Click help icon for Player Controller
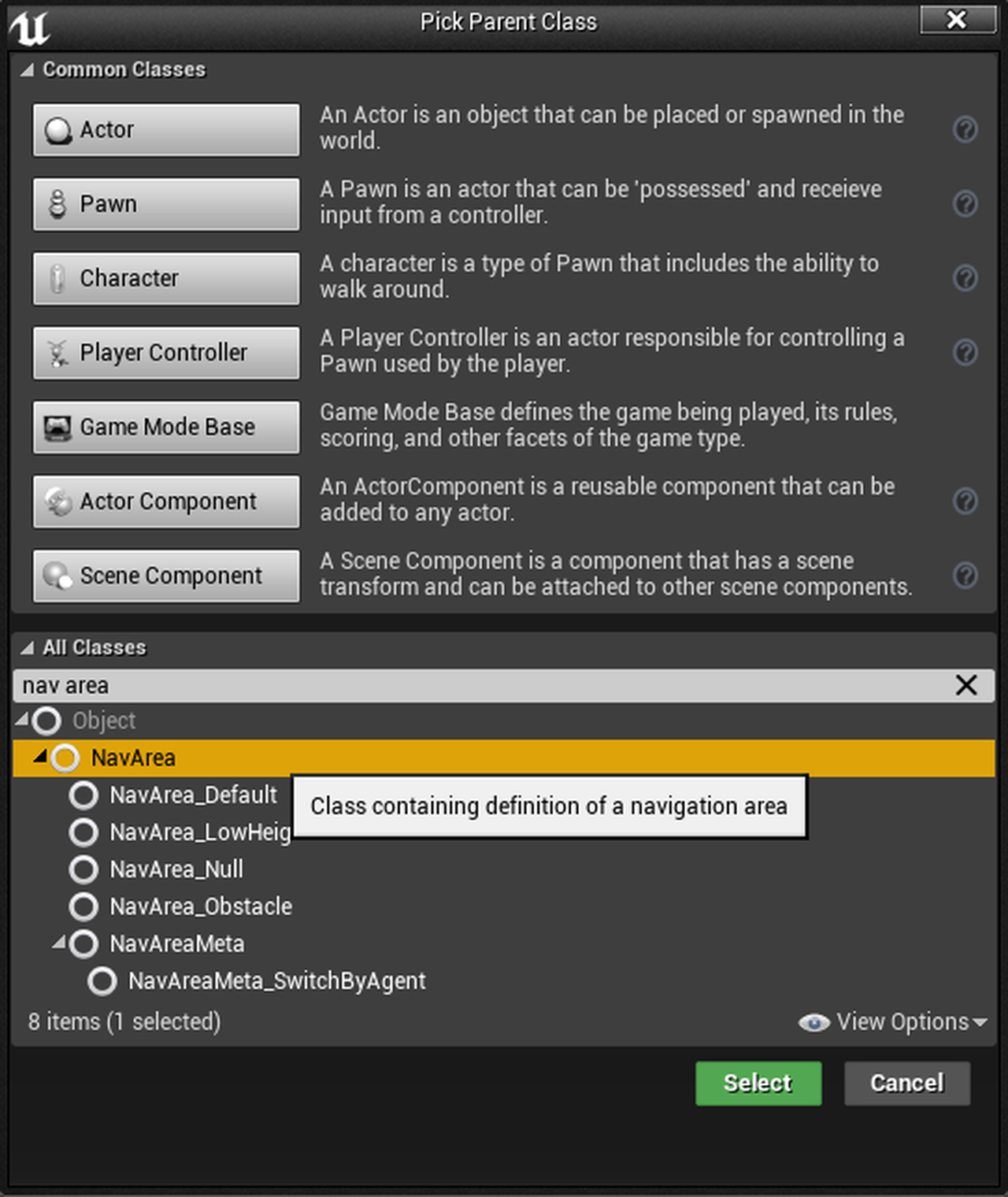 965,352
